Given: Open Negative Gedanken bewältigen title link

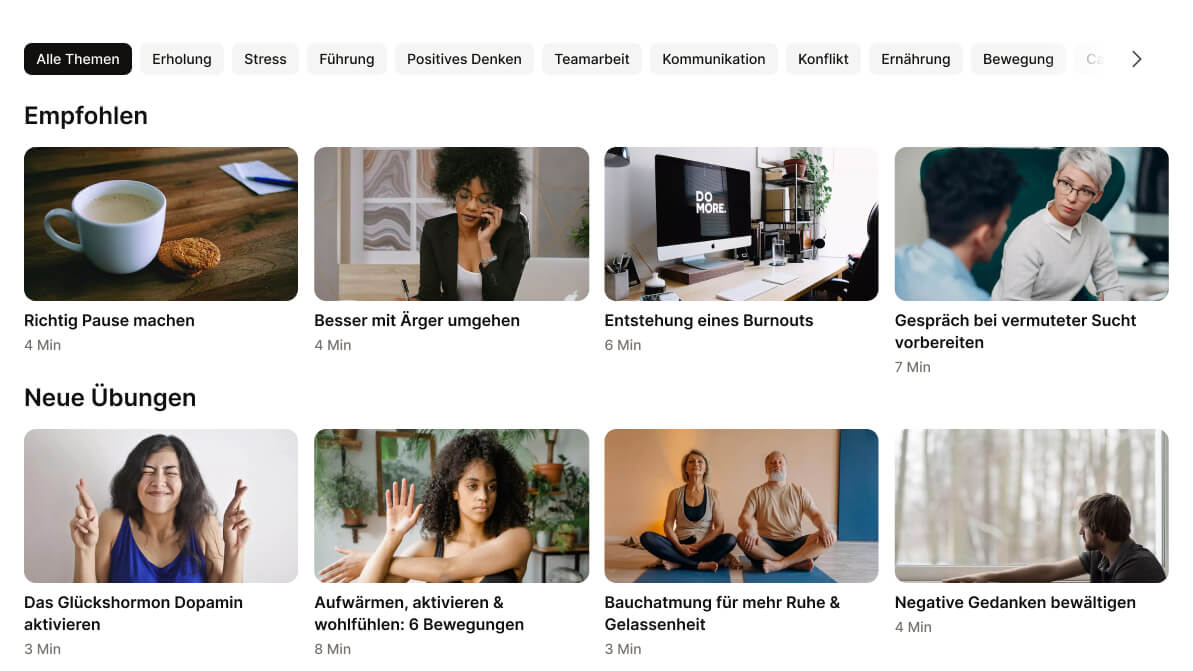Looking at the screenshot, I should pyautogui.click(x=1015, y=603).
